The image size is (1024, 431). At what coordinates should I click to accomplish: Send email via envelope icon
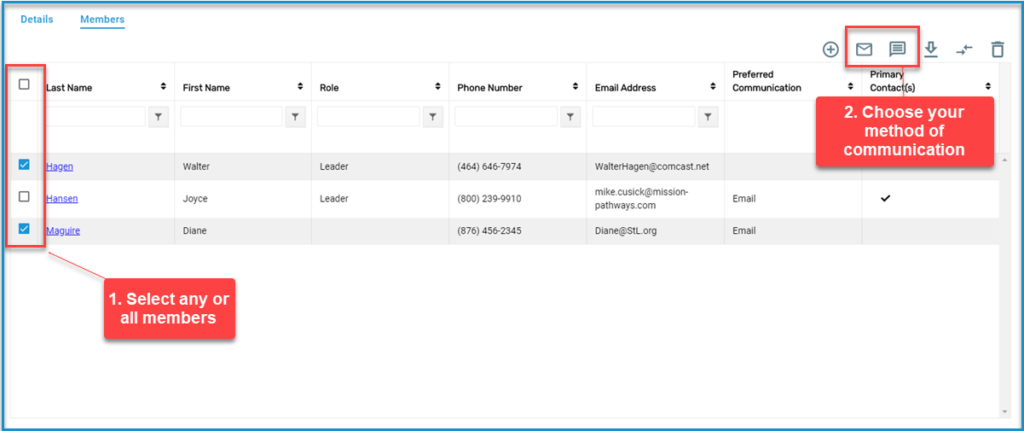click(864, 49)
